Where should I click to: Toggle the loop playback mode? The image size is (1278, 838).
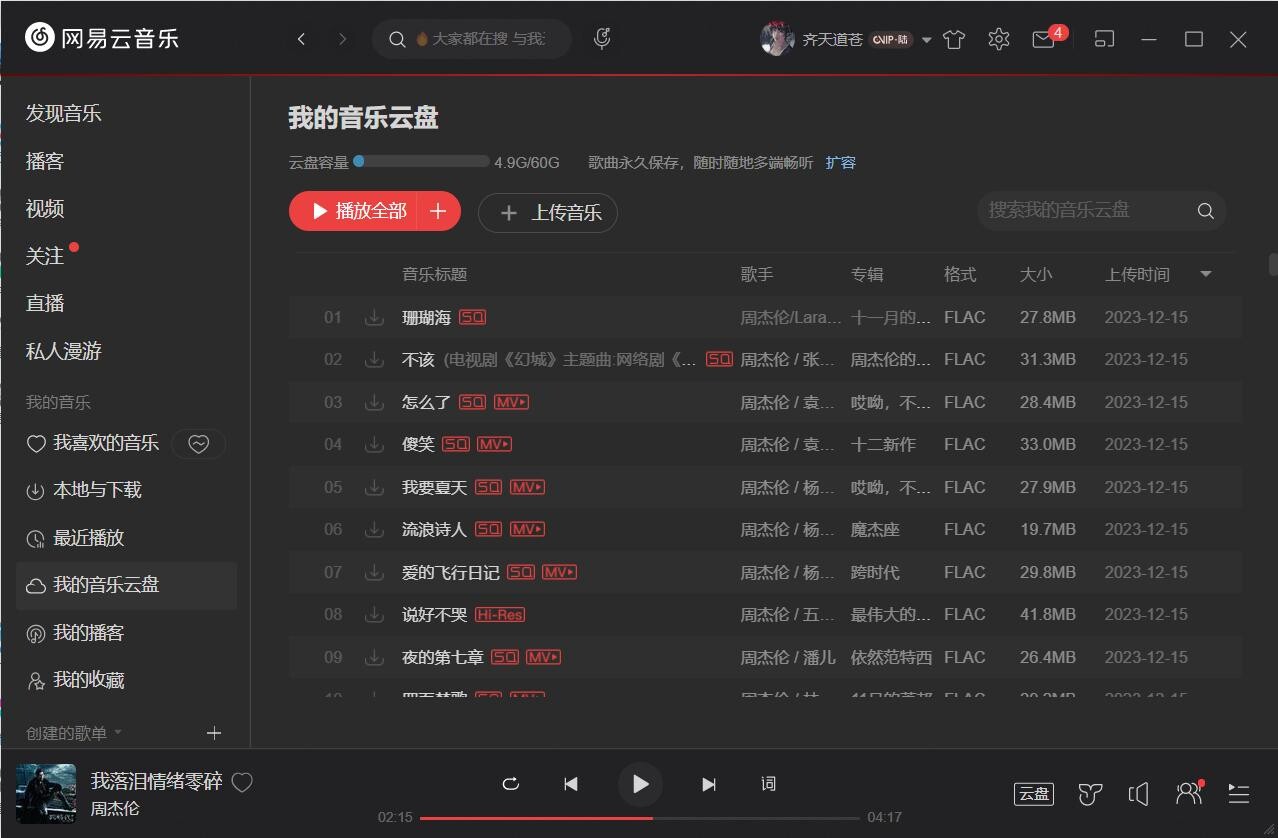(x=511, y=784)
